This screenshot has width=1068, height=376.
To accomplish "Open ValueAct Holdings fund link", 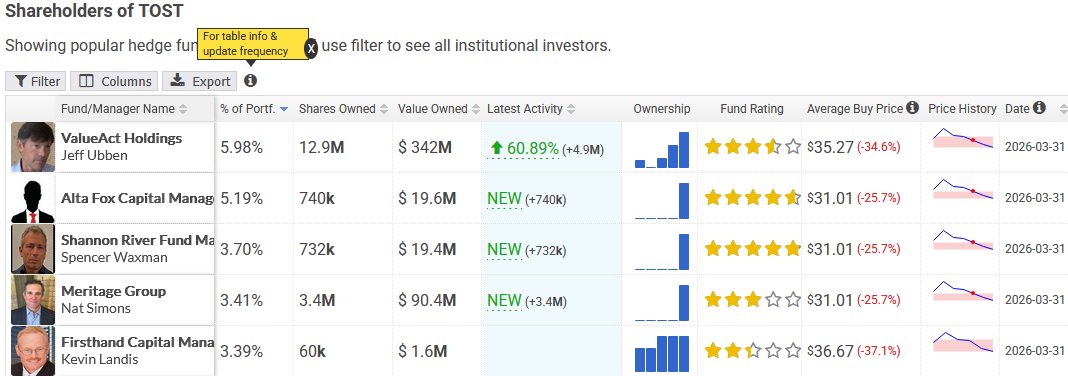I will 121,138.
